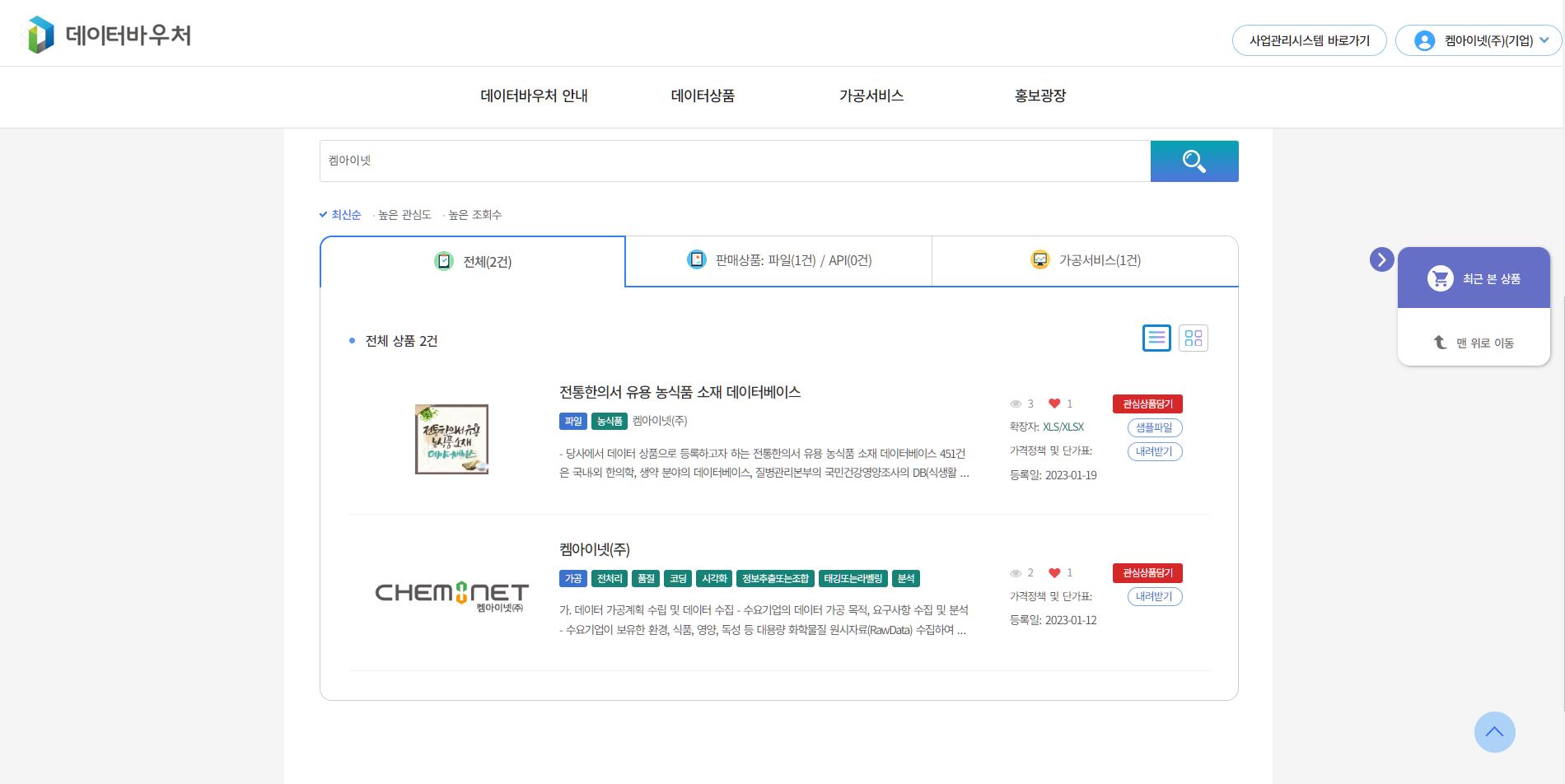Click XLS/XLSX extension text
Viewport: 1565px width, 784px height.
1063,427
